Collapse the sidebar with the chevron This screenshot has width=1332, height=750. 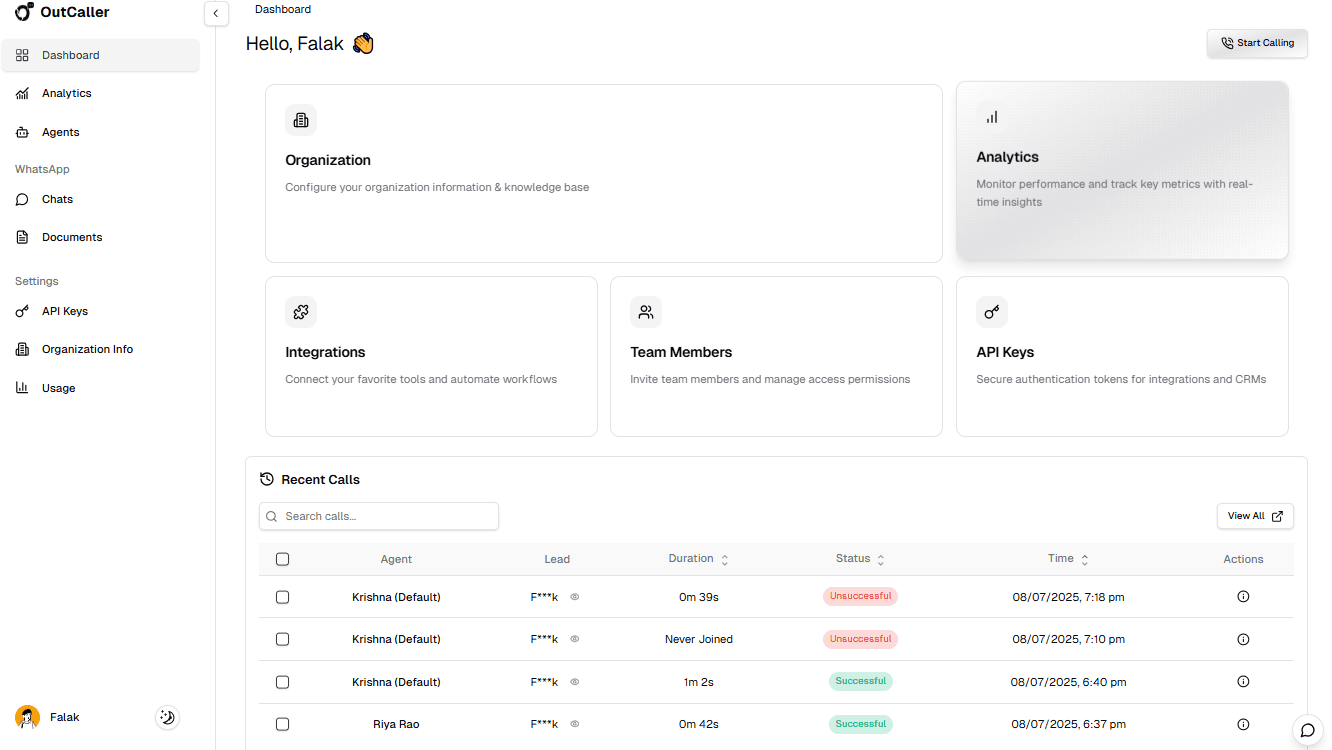[x=216, y=13]
